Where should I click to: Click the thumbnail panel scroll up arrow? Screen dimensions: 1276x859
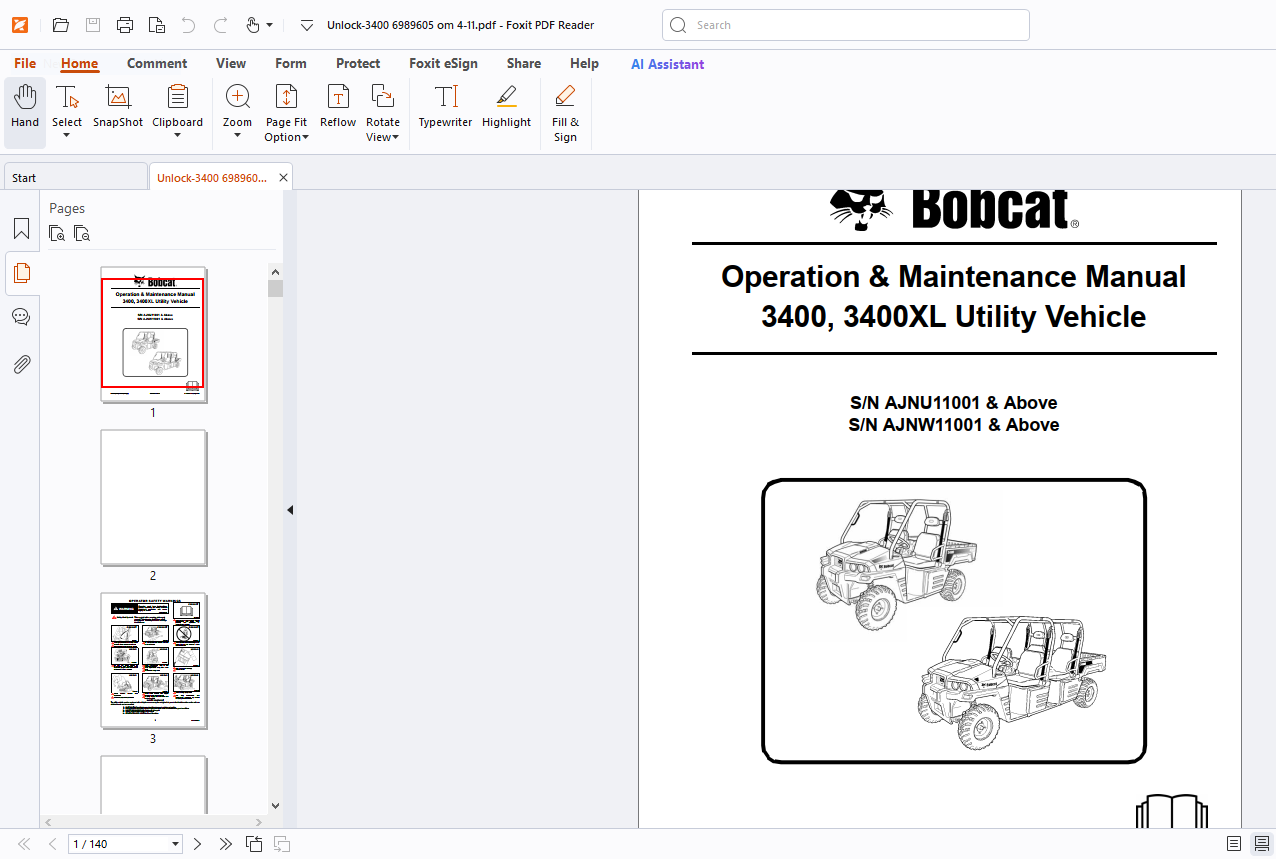pyautogui.click(x=275, y=271)
